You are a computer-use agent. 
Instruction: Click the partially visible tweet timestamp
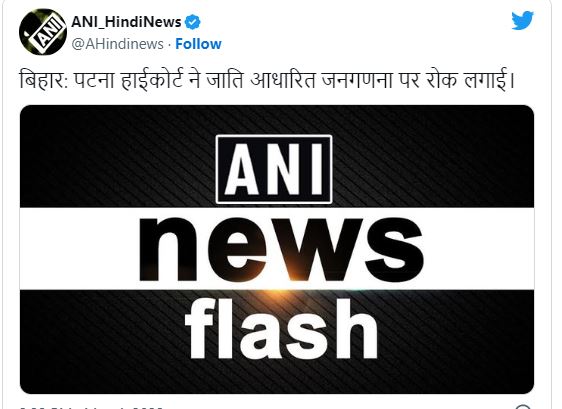[x=91, y=407]
